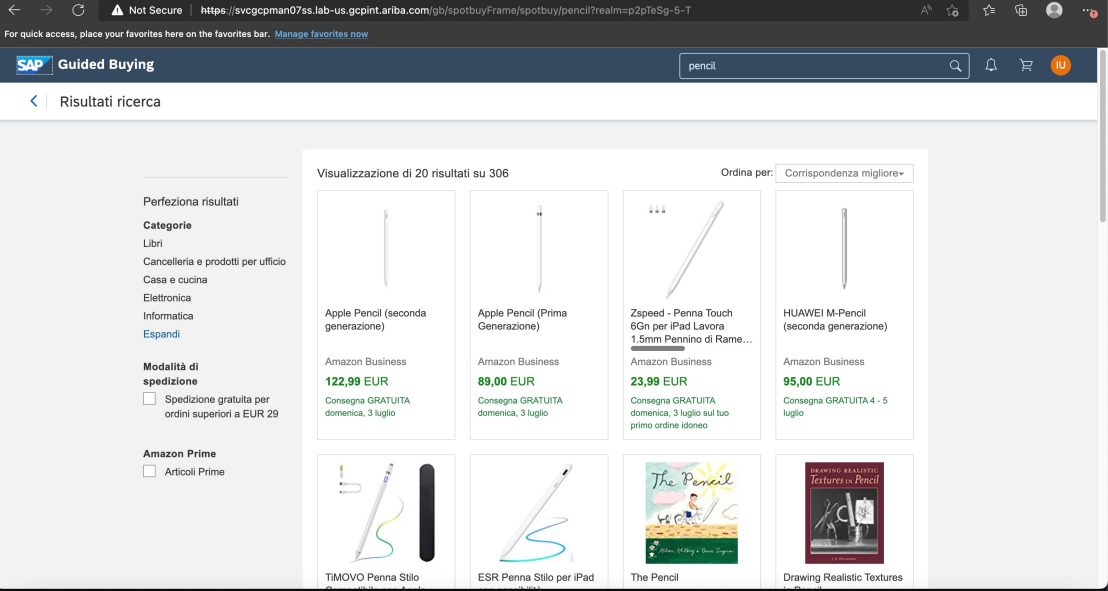Screen dimensions: 1108x591
Task: Select the Elettronica category filter
Action: click(x=166, y=297)
